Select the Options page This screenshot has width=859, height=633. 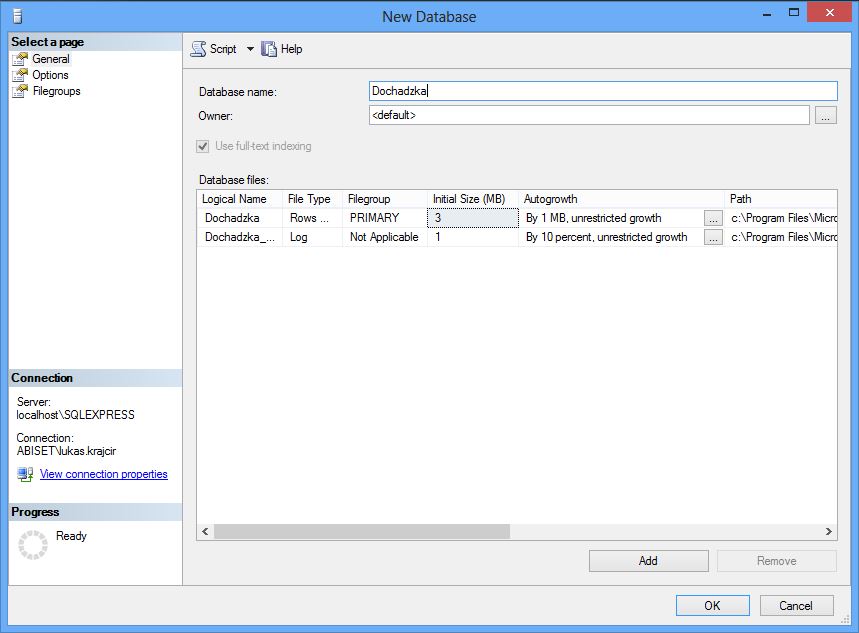pos(50,75)
